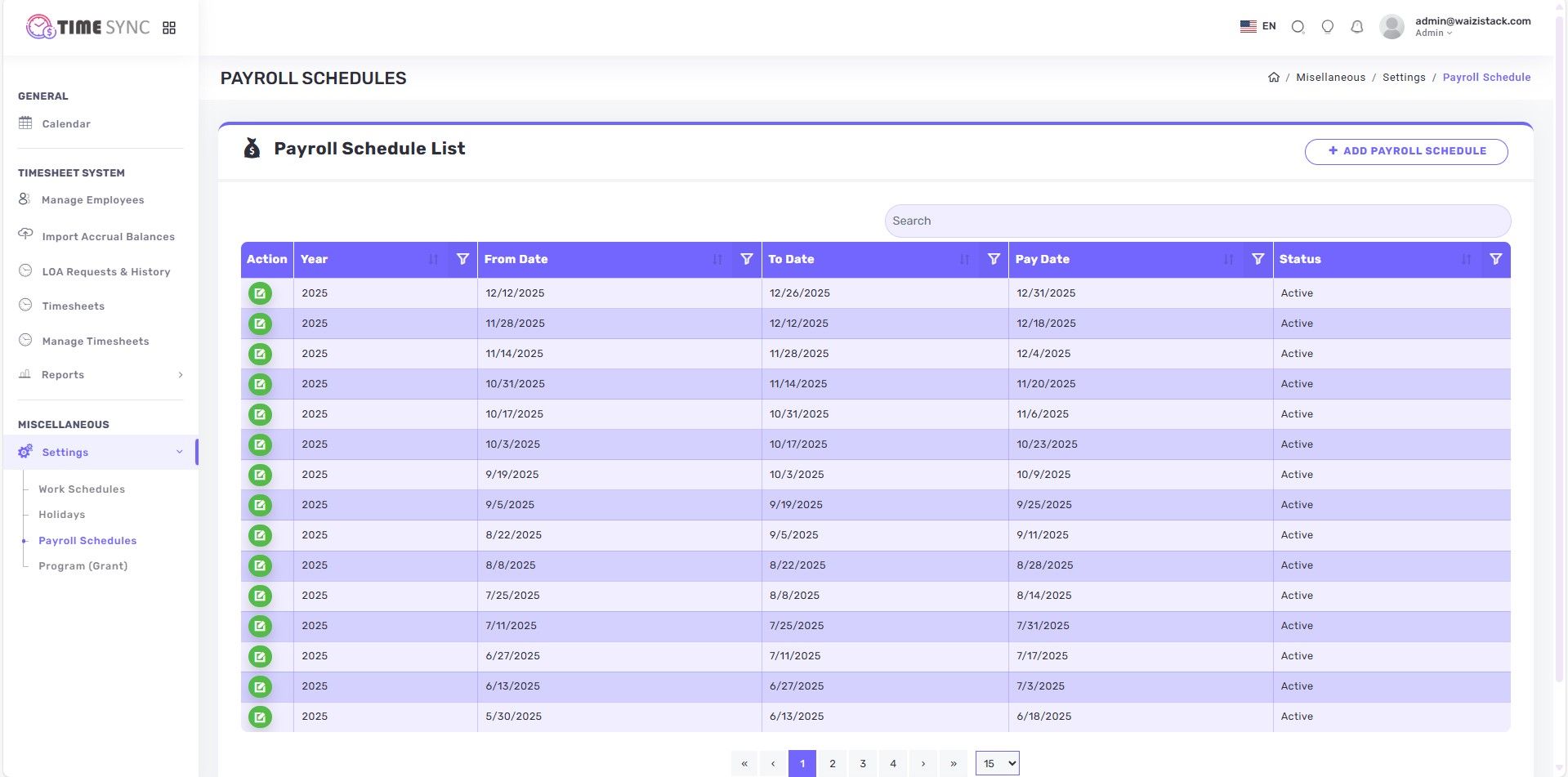1568x777 pixels.
Task: Open the filter icon on the Year column
Action: (462, 259)
